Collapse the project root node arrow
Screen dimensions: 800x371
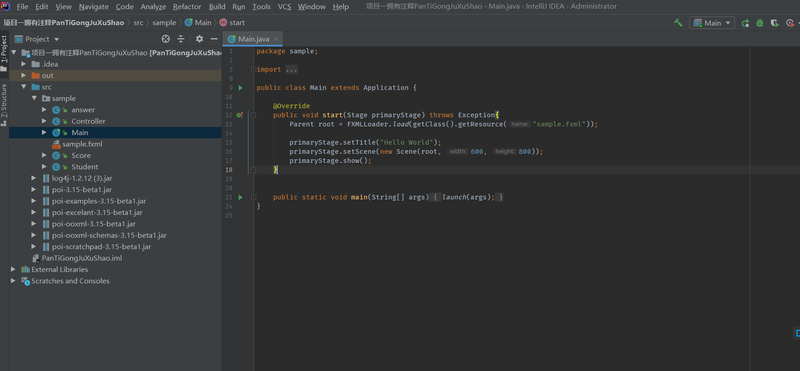point(13,53)
